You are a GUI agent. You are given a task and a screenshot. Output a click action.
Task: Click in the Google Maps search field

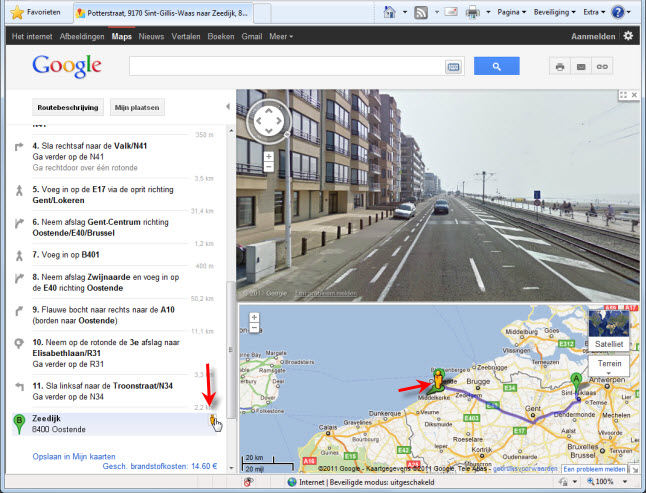tap(287, 66)
